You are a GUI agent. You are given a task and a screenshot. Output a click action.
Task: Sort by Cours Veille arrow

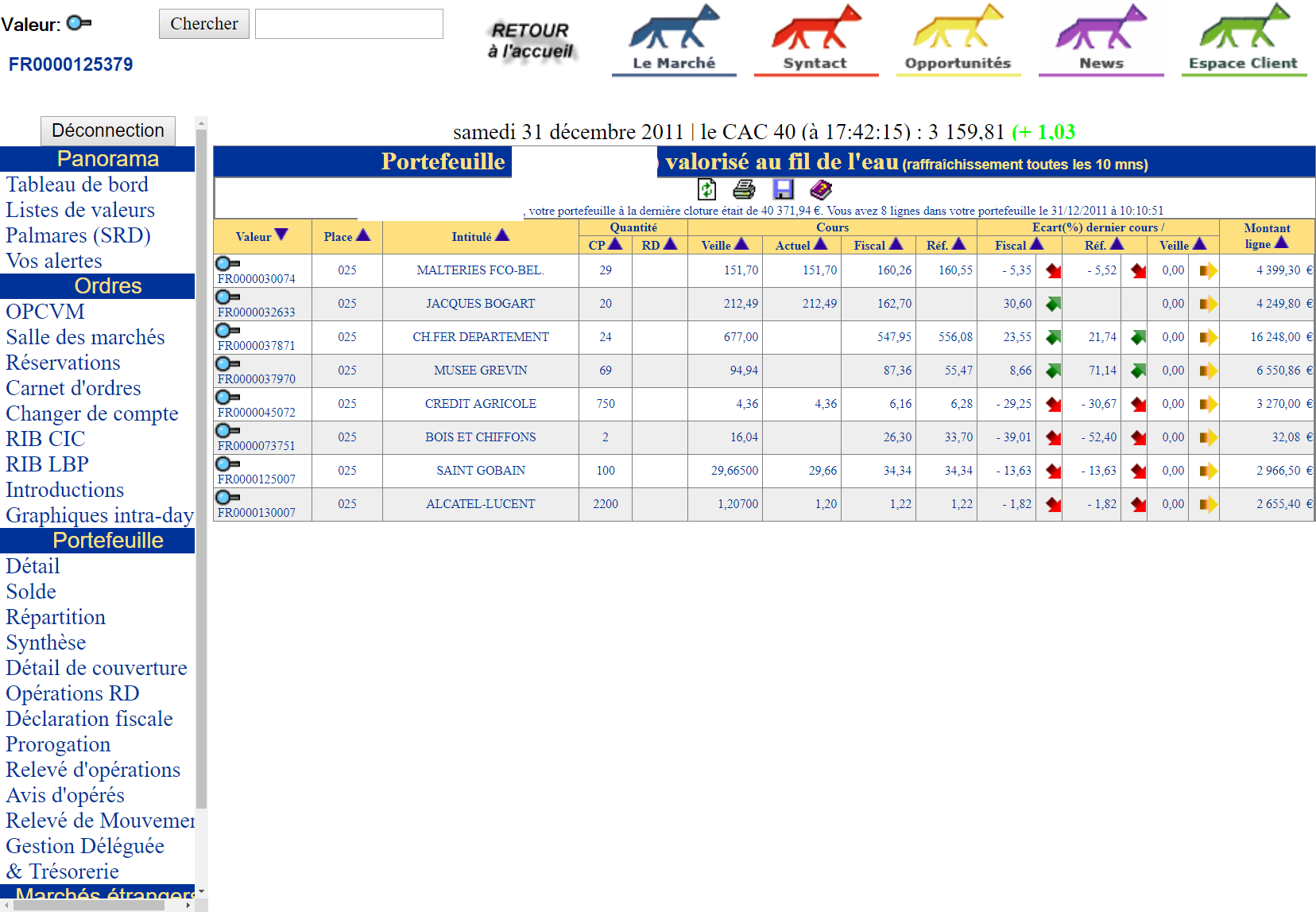(741, 244)
